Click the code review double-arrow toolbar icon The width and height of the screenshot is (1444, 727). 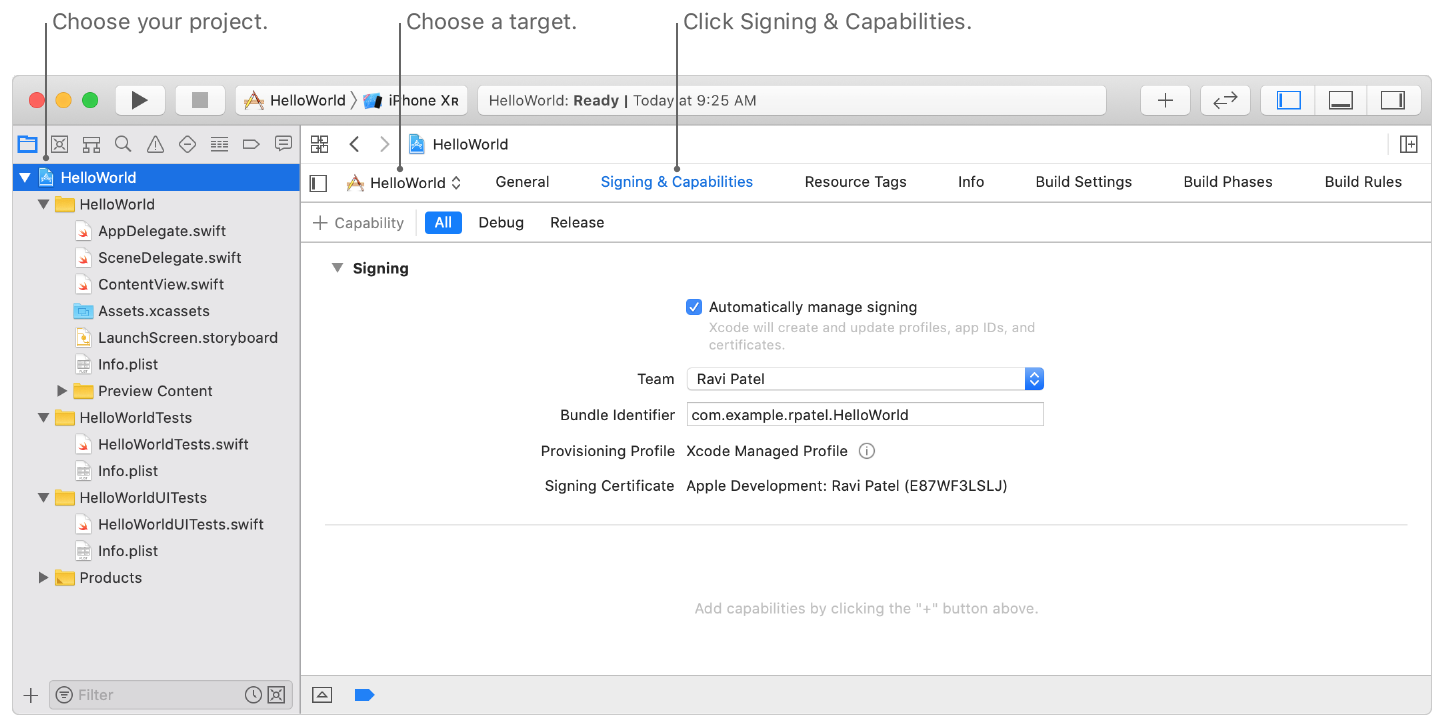pos(1225,100)
